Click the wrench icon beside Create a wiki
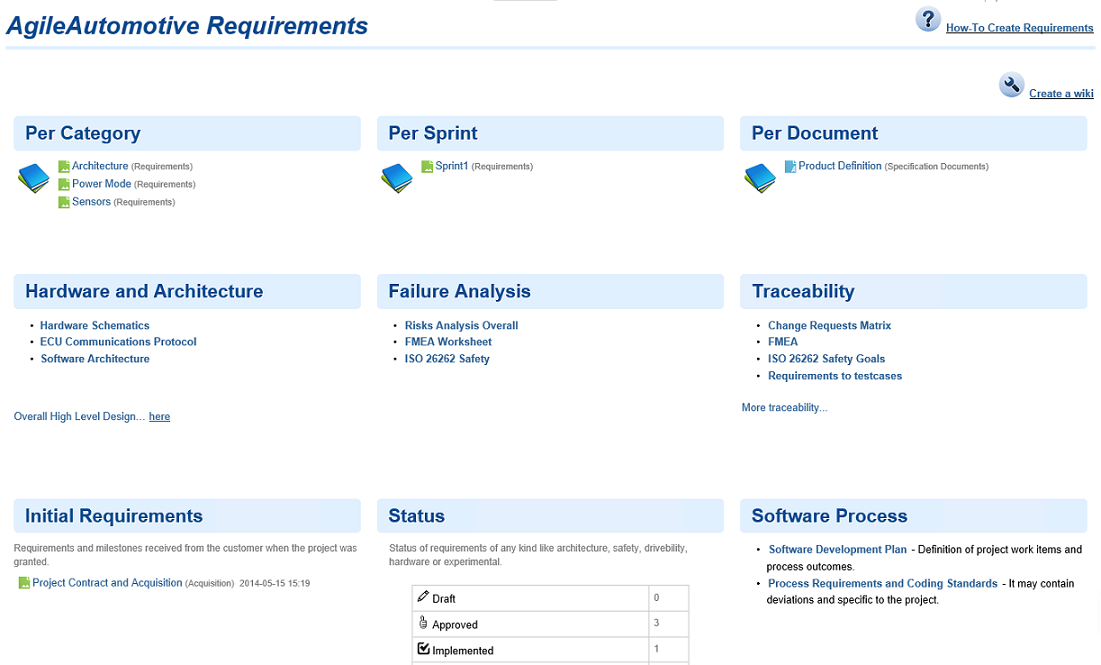1101x665 pixels. click(1011, 85)
